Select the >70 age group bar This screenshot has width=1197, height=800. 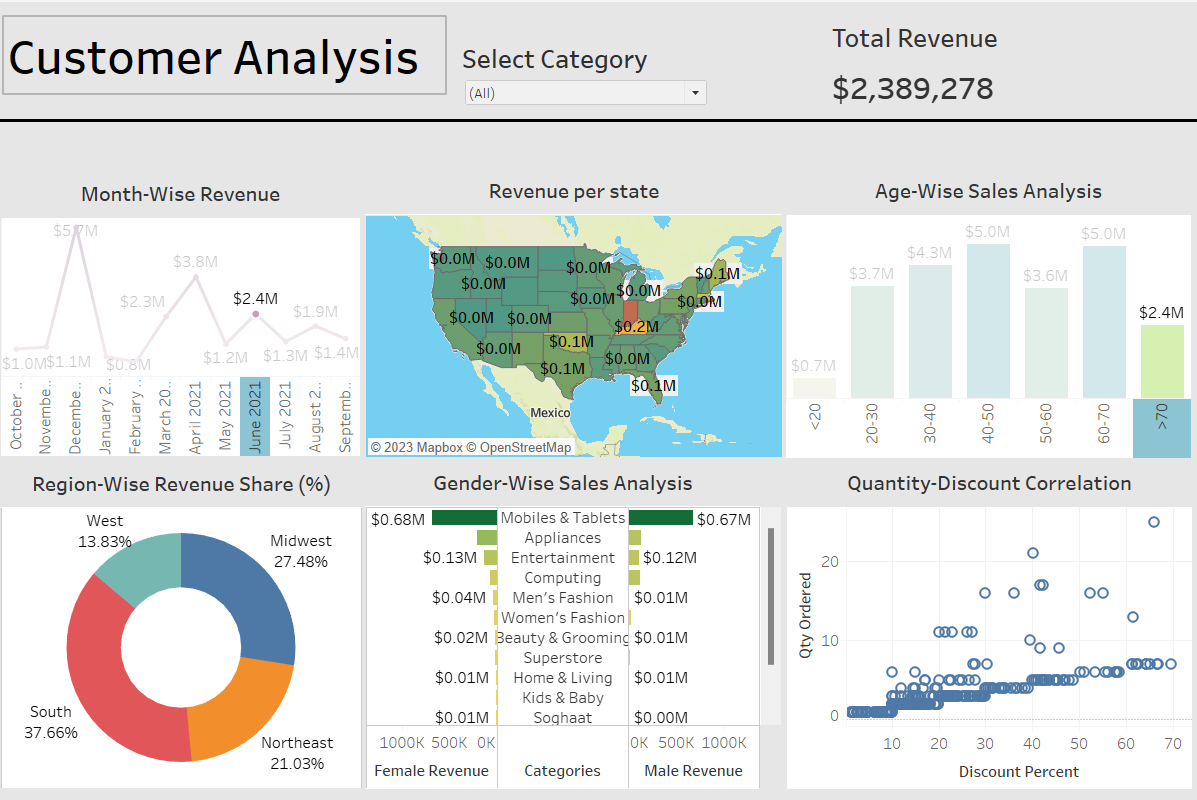(1161, 361)
